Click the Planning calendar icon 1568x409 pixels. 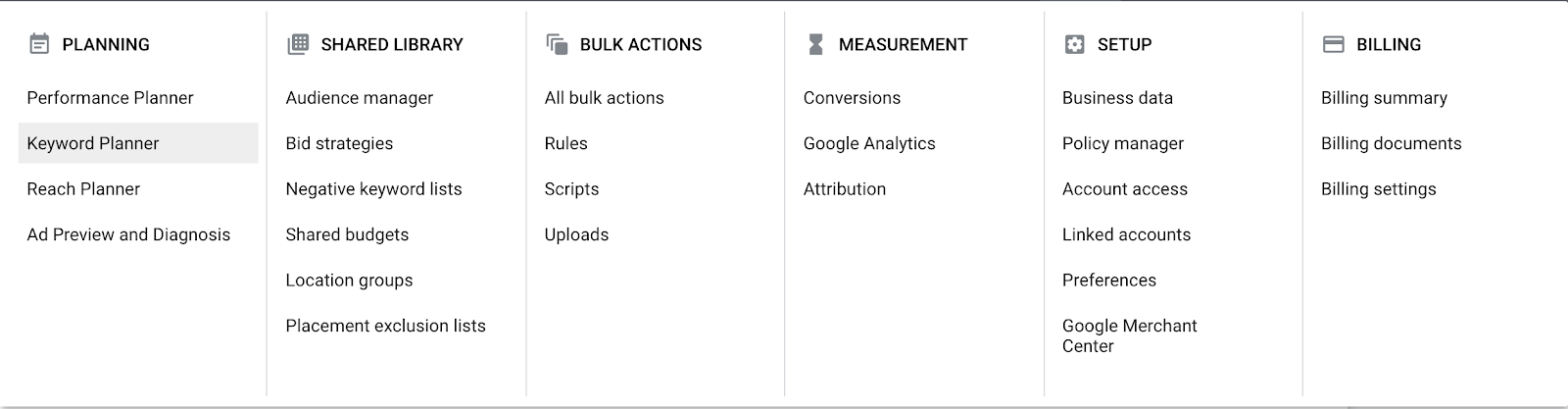pos(39,44)
